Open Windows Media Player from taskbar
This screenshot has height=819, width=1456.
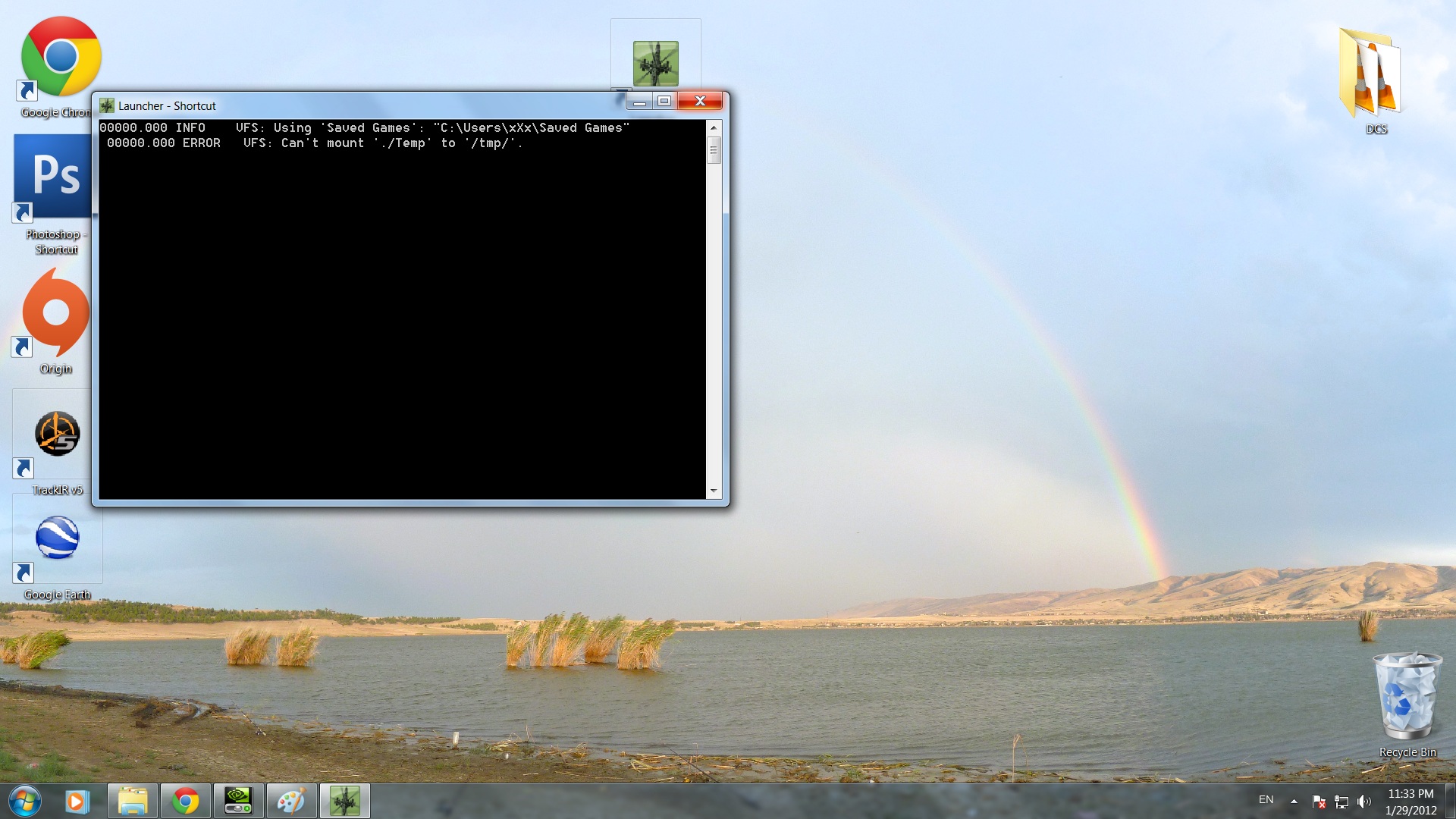pyautogui.click(x=77, y=802)
